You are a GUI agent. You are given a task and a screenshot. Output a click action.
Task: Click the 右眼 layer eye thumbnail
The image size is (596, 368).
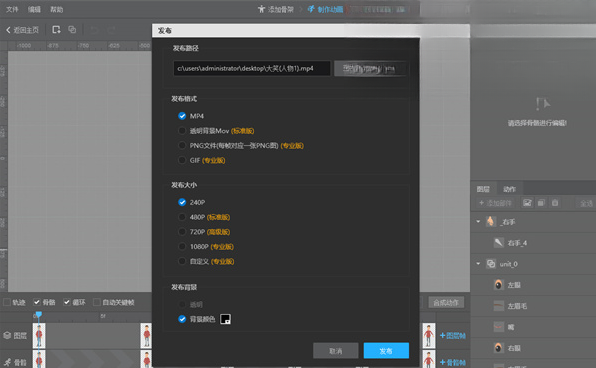pyautogui.click(x=499, y=348)
